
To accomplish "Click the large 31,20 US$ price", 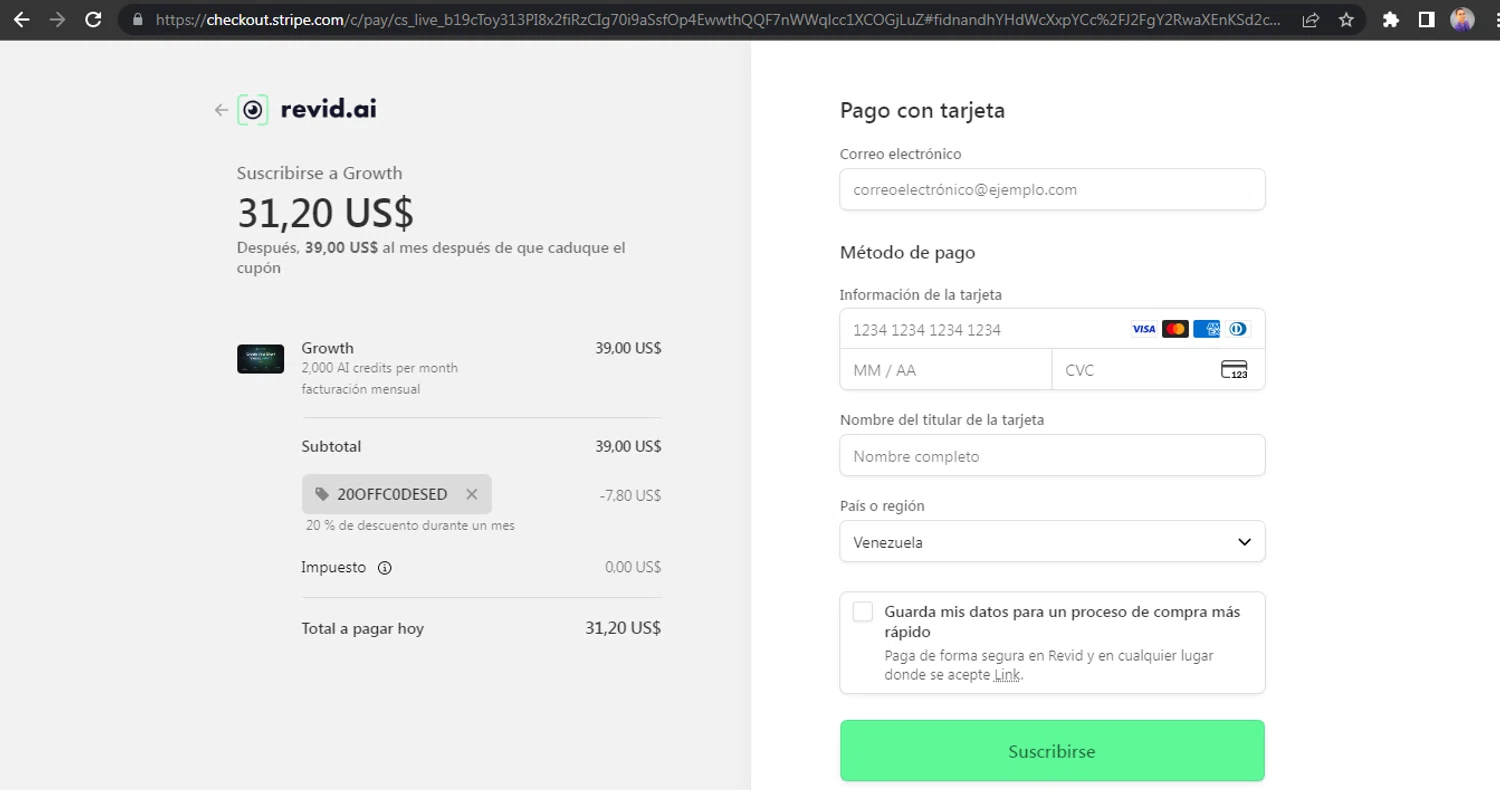I will 325,213.
